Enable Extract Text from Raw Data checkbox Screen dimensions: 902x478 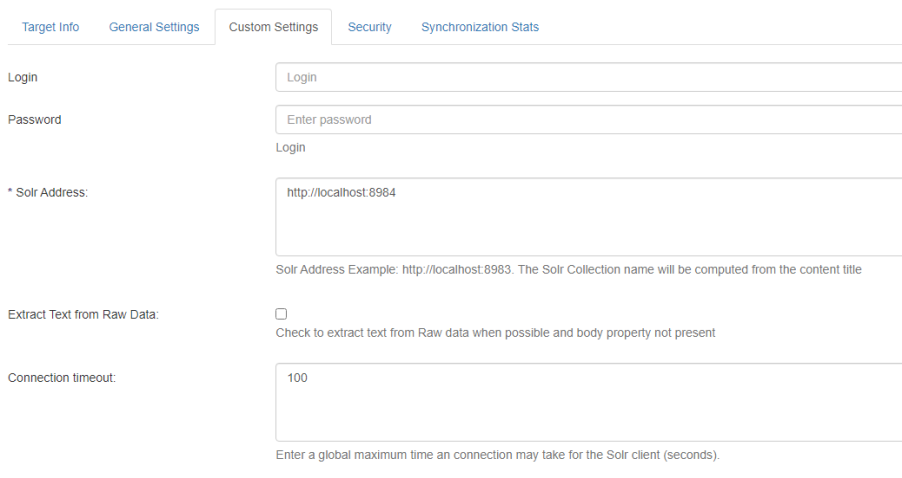click(x=281, y=314)
